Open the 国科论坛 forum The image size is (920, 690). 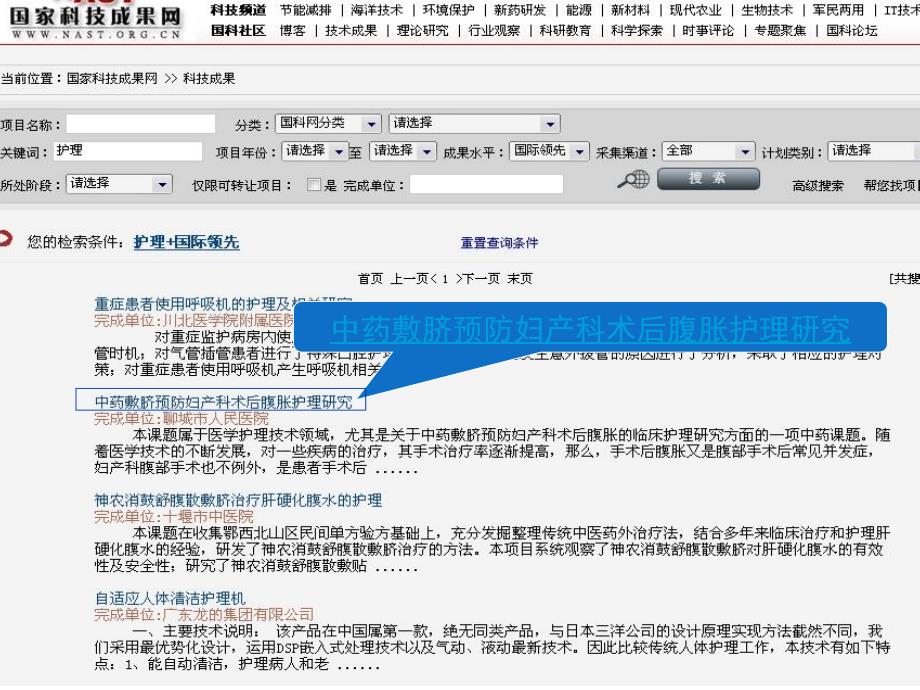coord(851,31)
